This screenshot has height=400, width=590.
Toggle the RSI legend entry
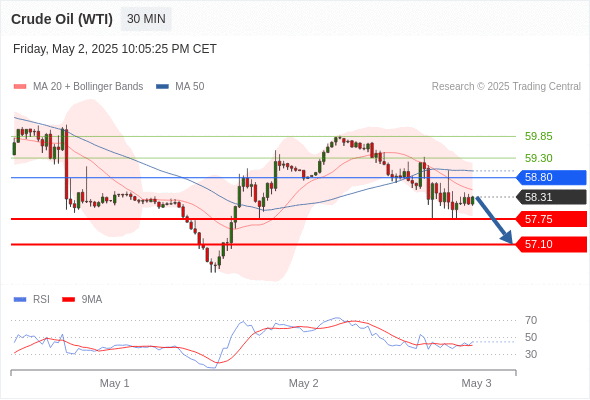32,300
